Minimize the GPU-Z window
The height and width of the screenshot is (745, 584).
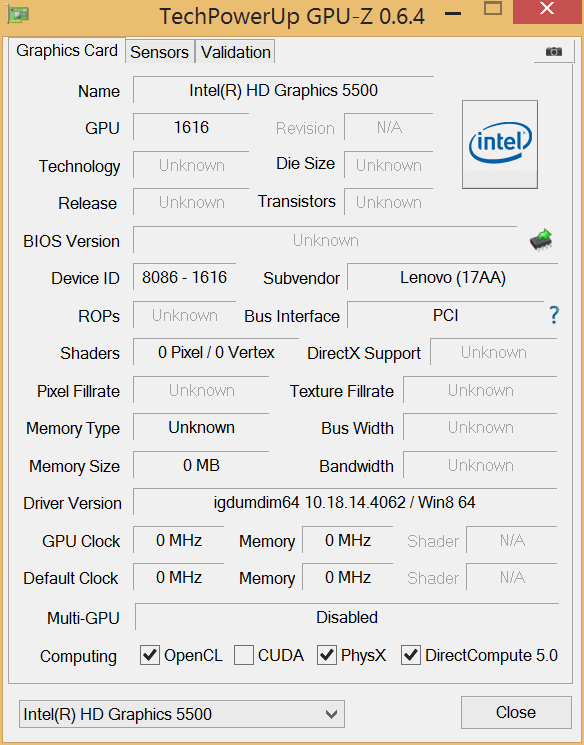[453, 13]
